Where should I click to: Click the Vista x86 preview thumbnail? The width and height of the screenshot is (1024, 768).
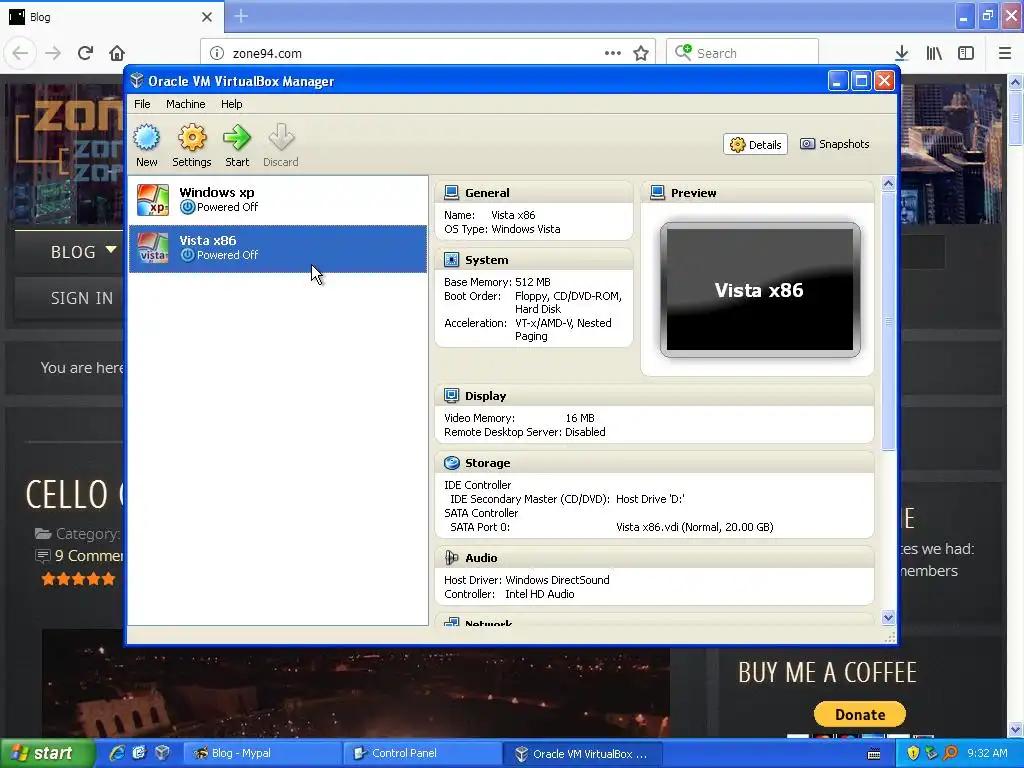click(760, 290)
